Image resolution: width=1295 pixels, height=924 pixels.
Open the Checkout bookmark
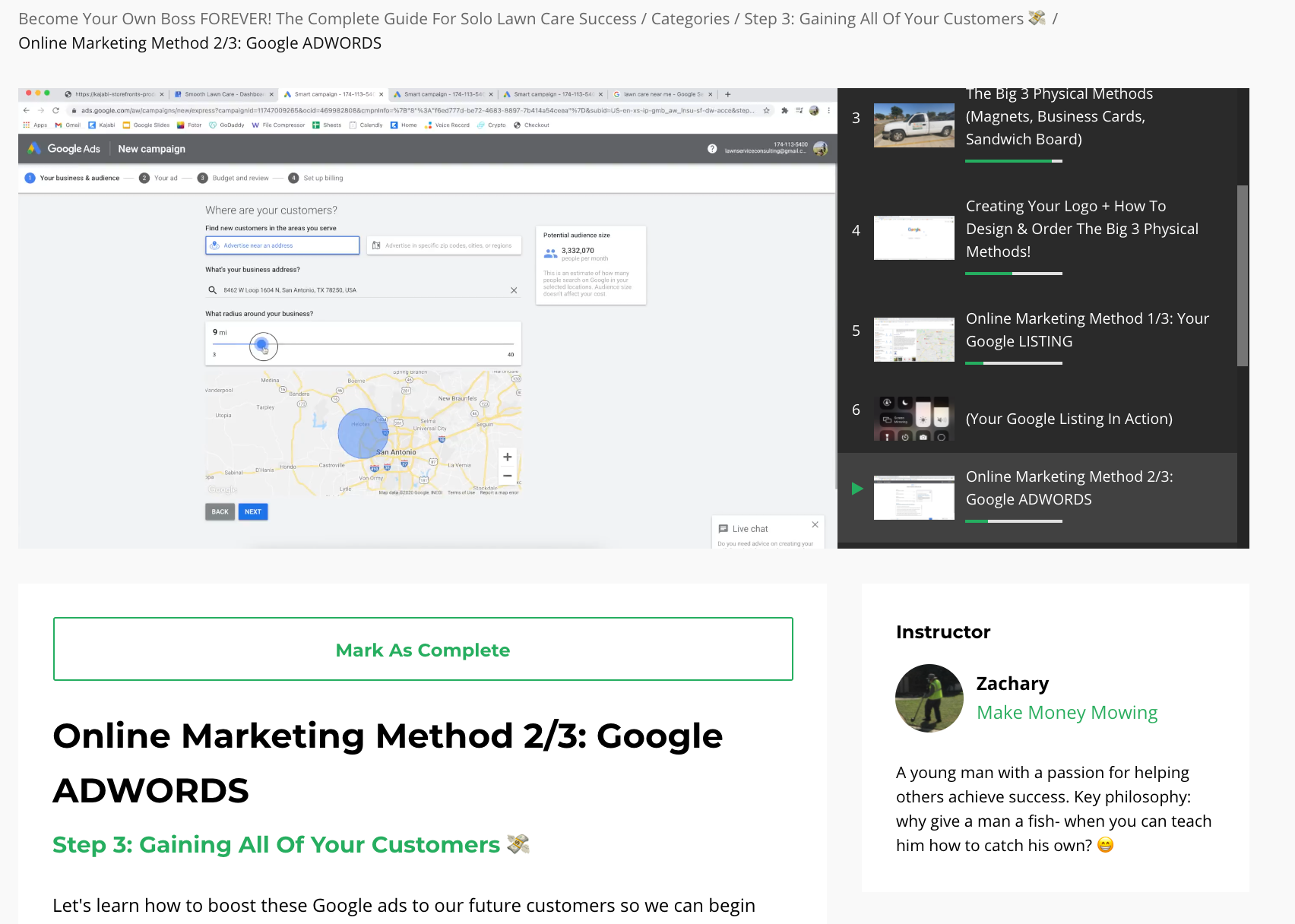(x=531, y=125)
